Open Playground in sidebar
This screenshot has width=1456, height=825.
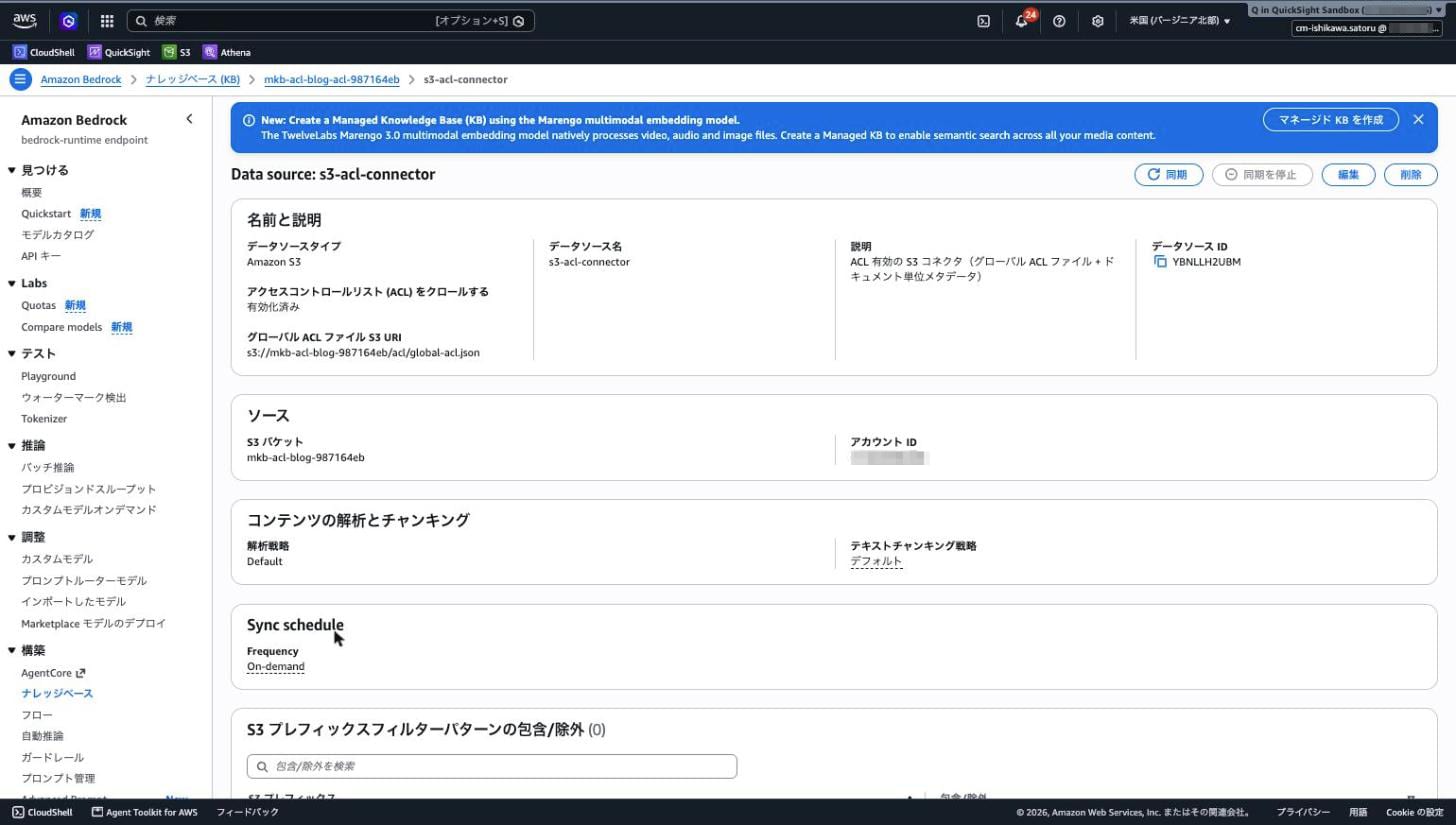click(x=48, y=376)
